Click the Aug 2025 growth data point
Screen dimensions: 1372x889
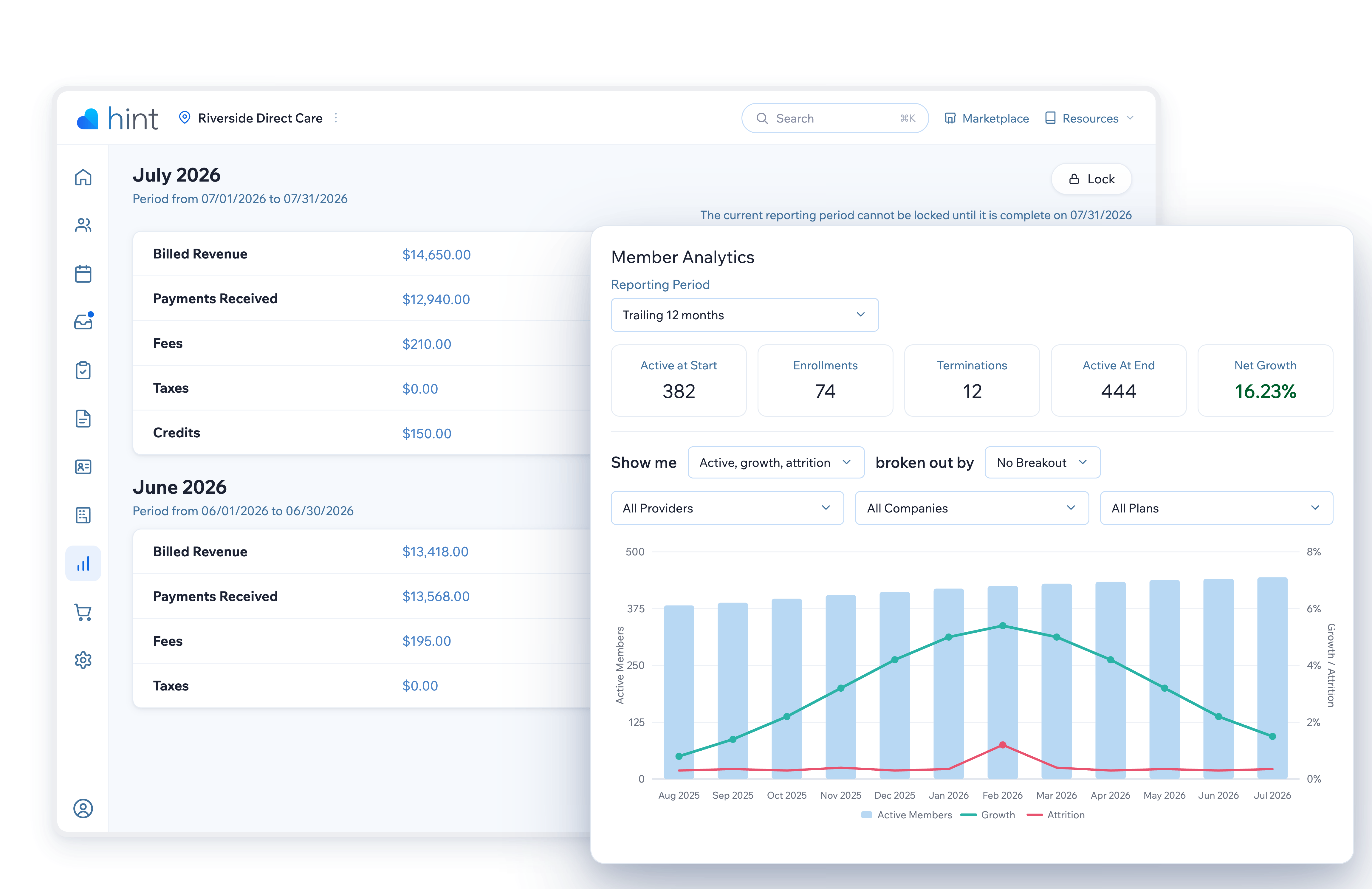coord(679,756)
